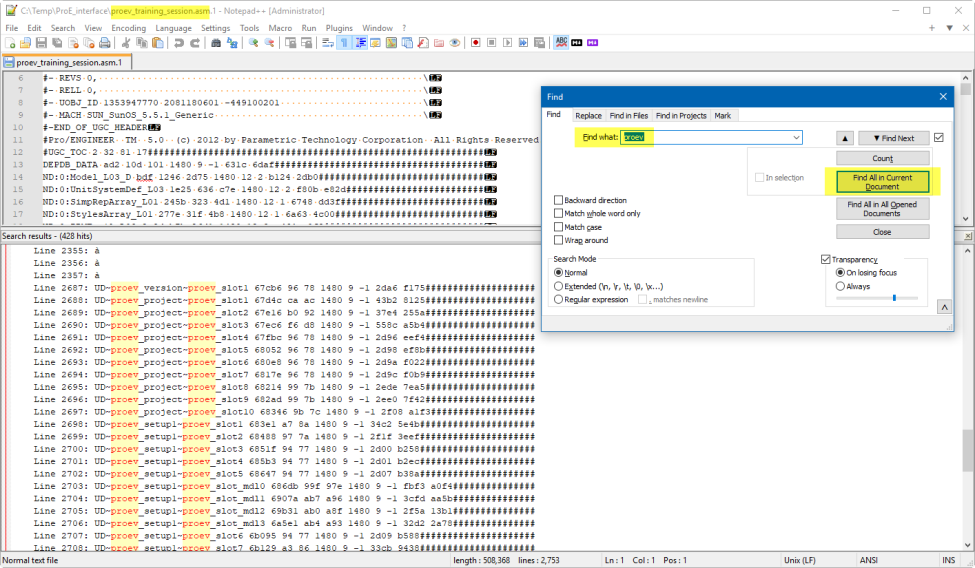Click the Playback macro icon
The width and height of the screenshot is (975, 568).
click(507, 43)
